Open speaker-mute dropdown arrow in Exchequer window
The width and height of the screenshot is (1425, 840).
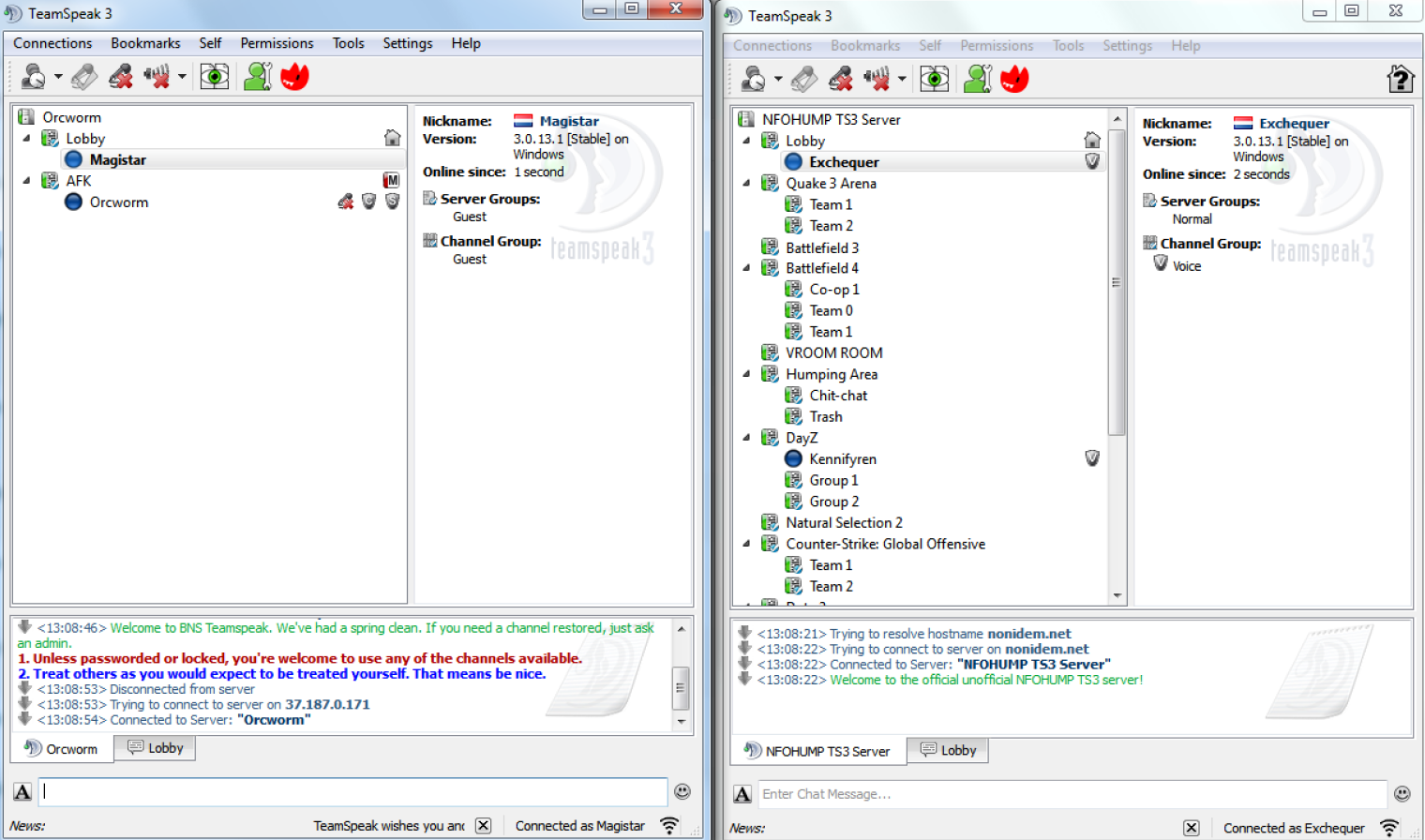click(x=902, y=80)
